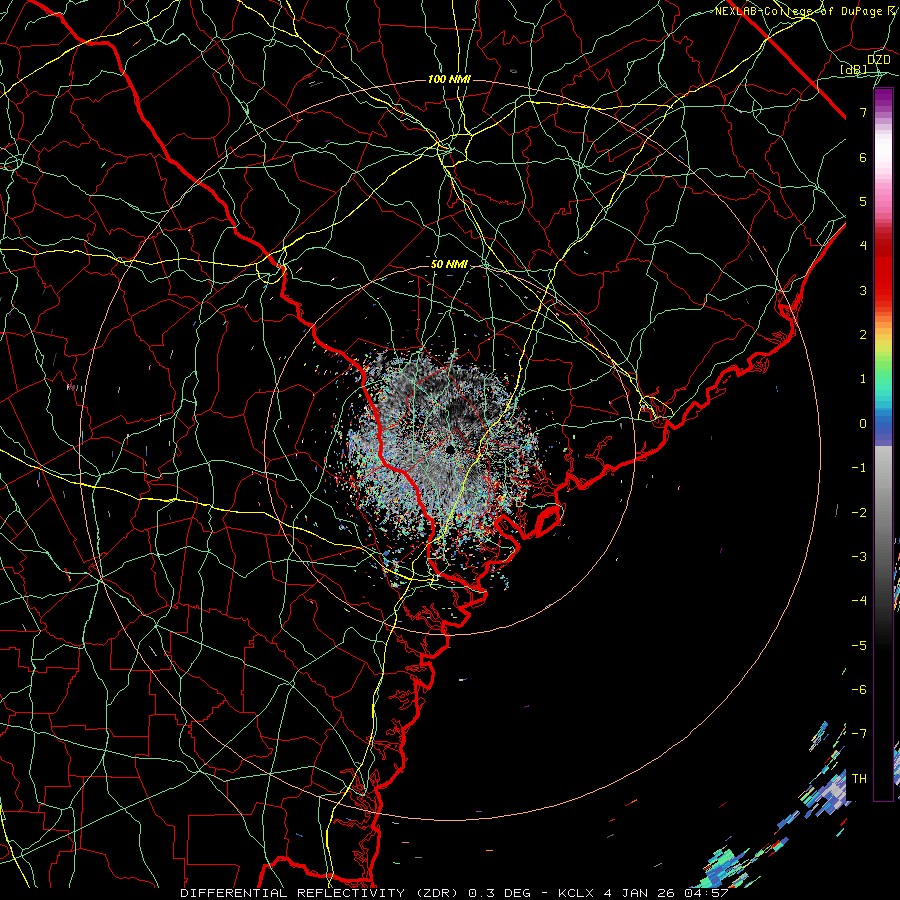Click the -2 value on the scale

859,512
